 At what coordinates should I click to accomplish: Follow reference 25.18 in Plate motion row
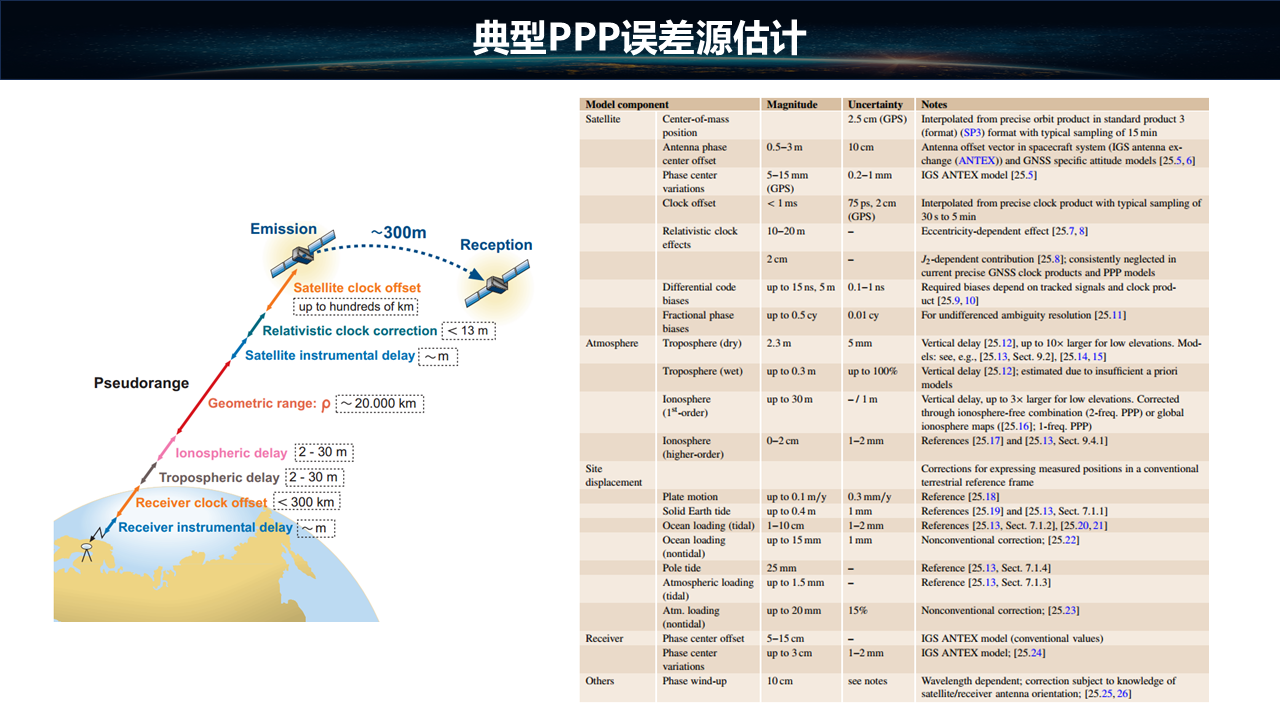pos(984,497)
